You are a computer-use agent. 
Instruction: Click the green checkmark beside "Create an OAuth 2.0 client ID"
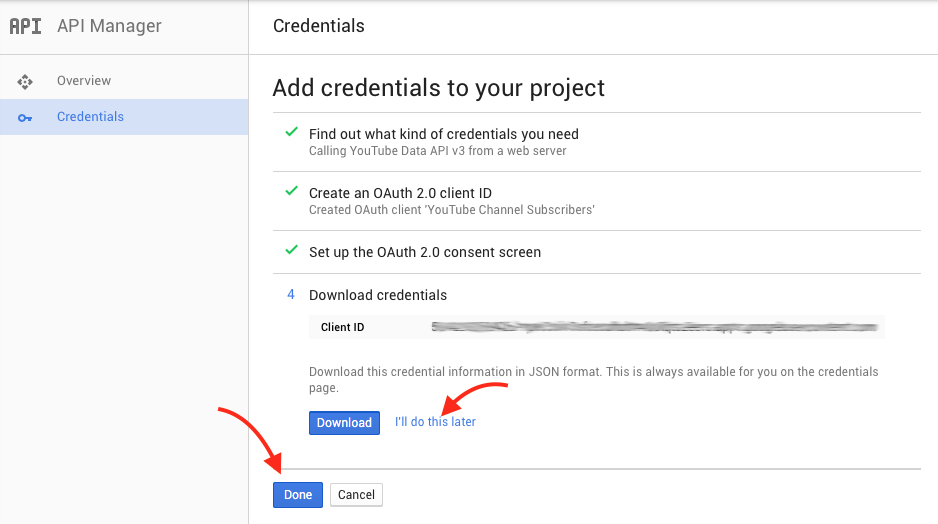(x=291, y=191)
